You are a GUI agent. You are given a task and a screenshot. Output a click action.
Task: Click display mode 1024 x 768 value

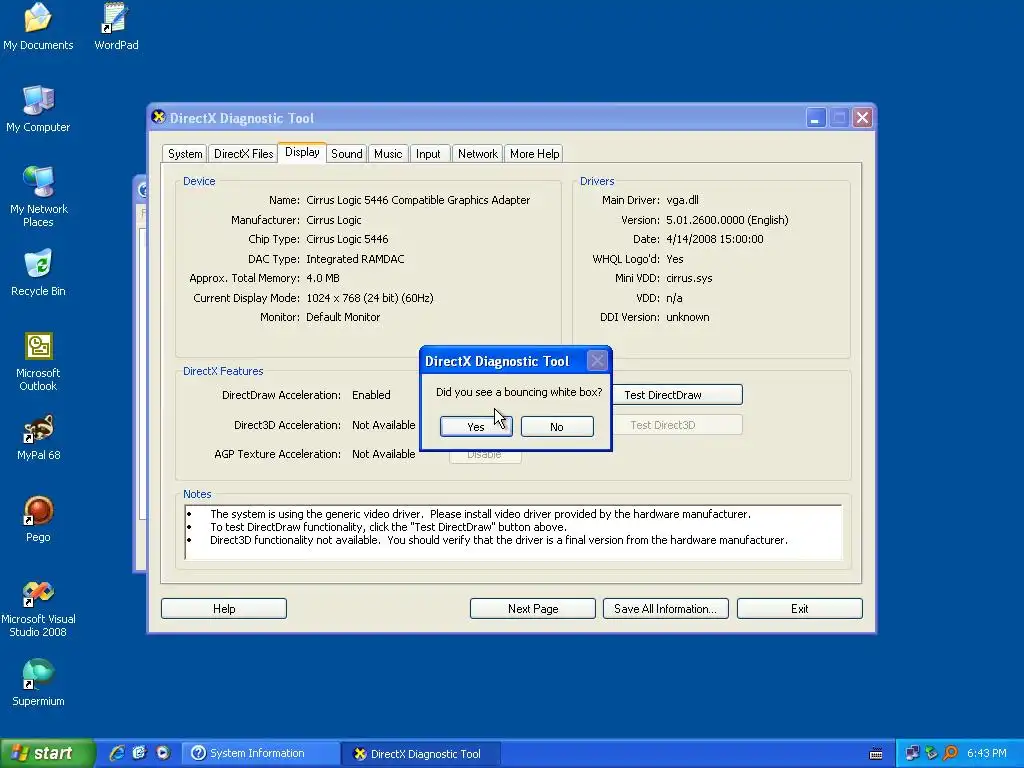[x=370, y=298]
